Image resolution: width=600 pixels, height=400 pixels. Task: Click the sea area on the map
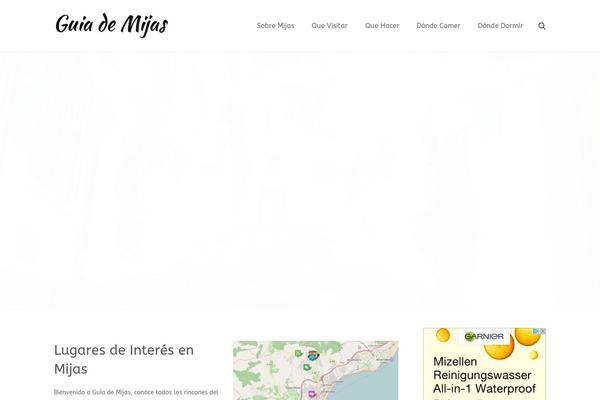(x=367, y=387)
